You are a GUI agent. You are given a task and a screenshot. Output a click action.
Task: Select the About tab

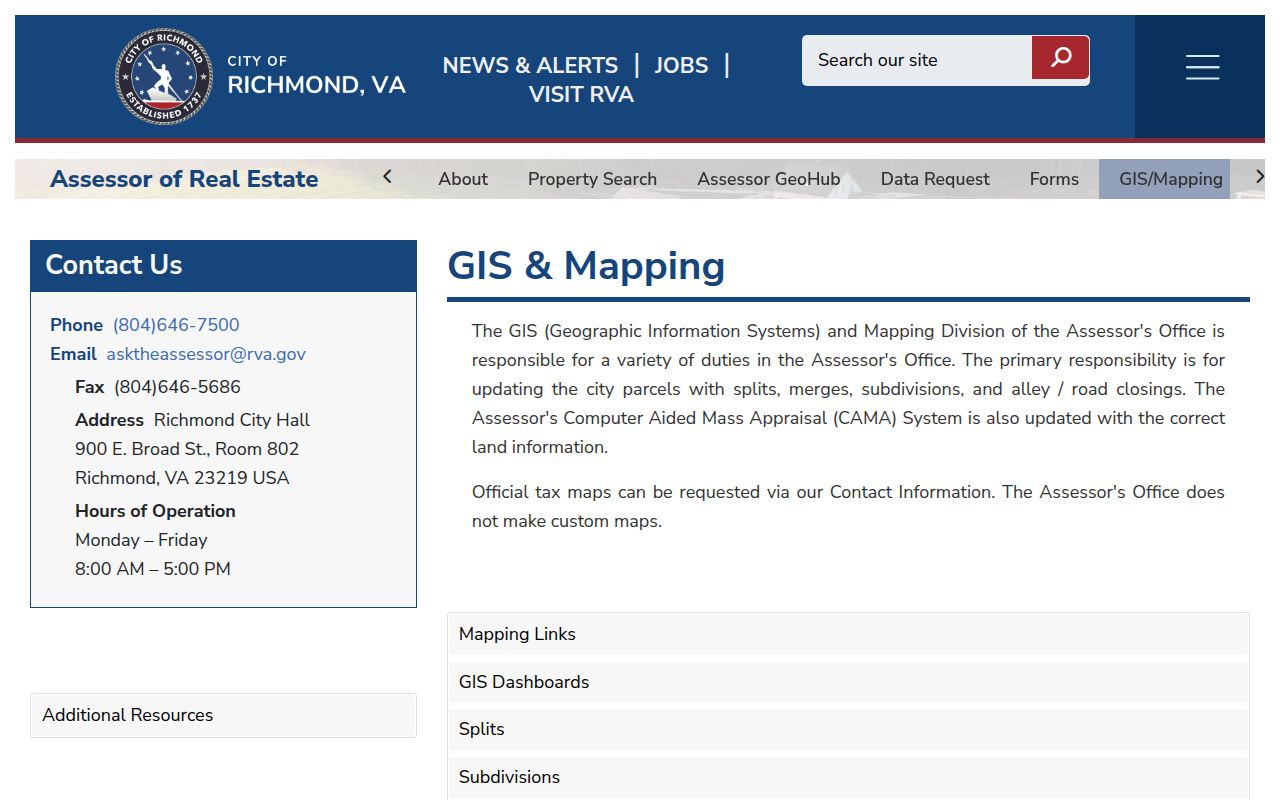coord(463,179)
